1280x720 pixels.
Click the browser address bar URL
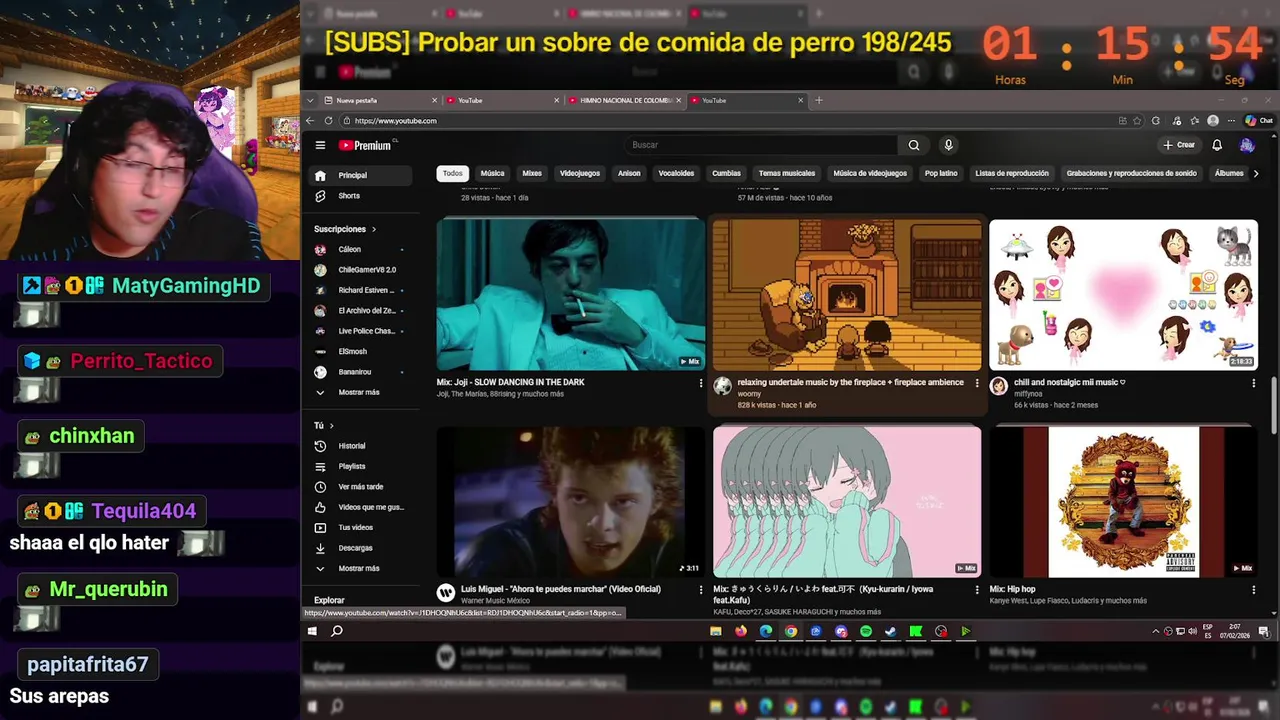coord(396,121)
